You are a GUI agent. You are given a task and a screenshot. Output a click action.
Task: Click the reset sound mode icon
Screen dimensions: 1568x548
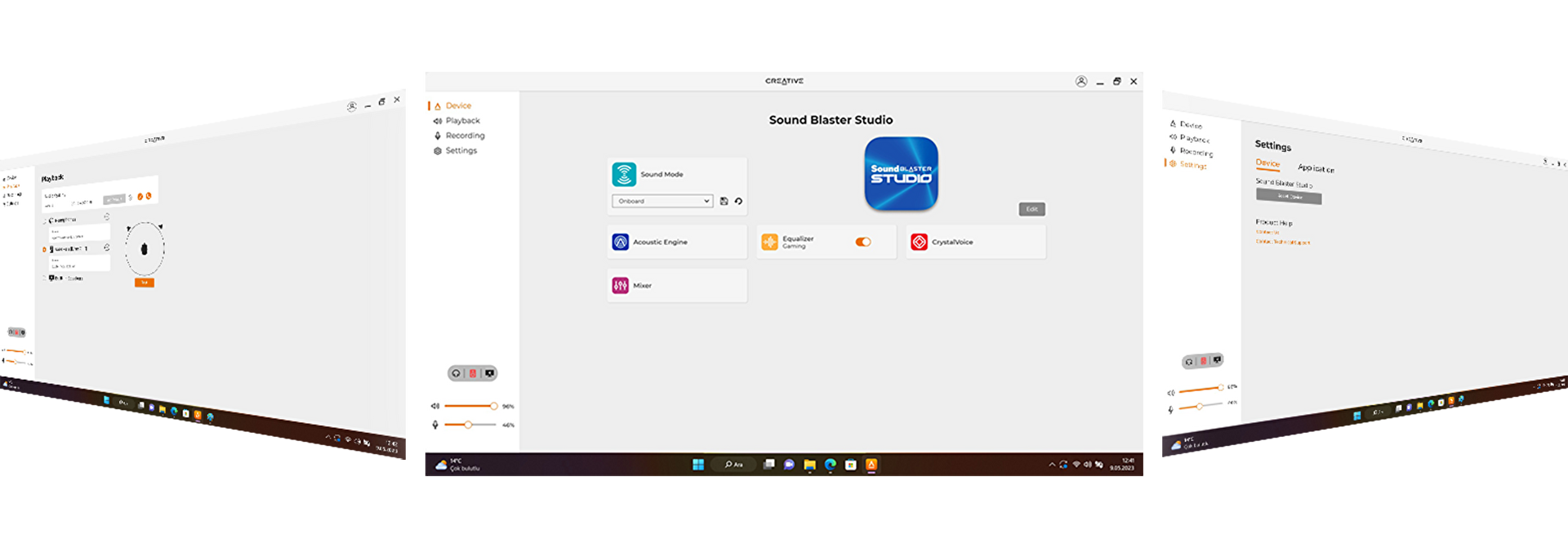[738, 201]
